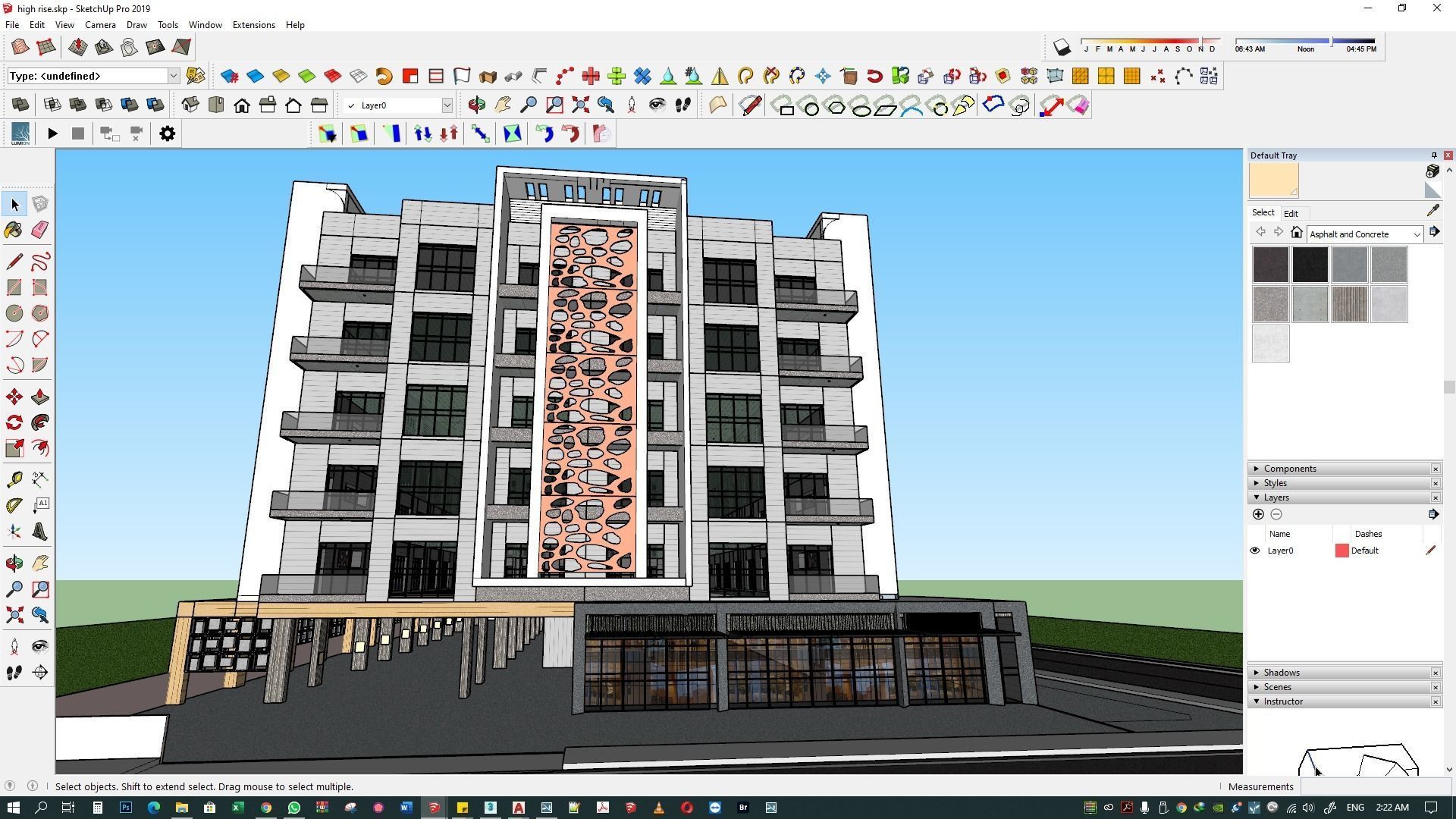This screenshot has width=1456, height=819.
Task: Select the Eraser tool
Action: click(40, 230)
